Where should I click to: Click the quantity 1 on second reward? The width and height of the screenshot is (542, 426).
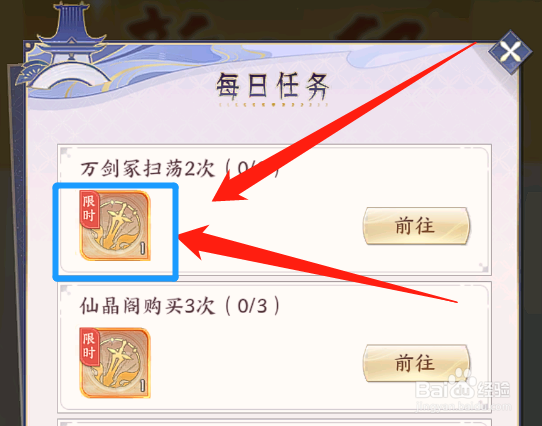pyautogui.click(x=143, y=386)
